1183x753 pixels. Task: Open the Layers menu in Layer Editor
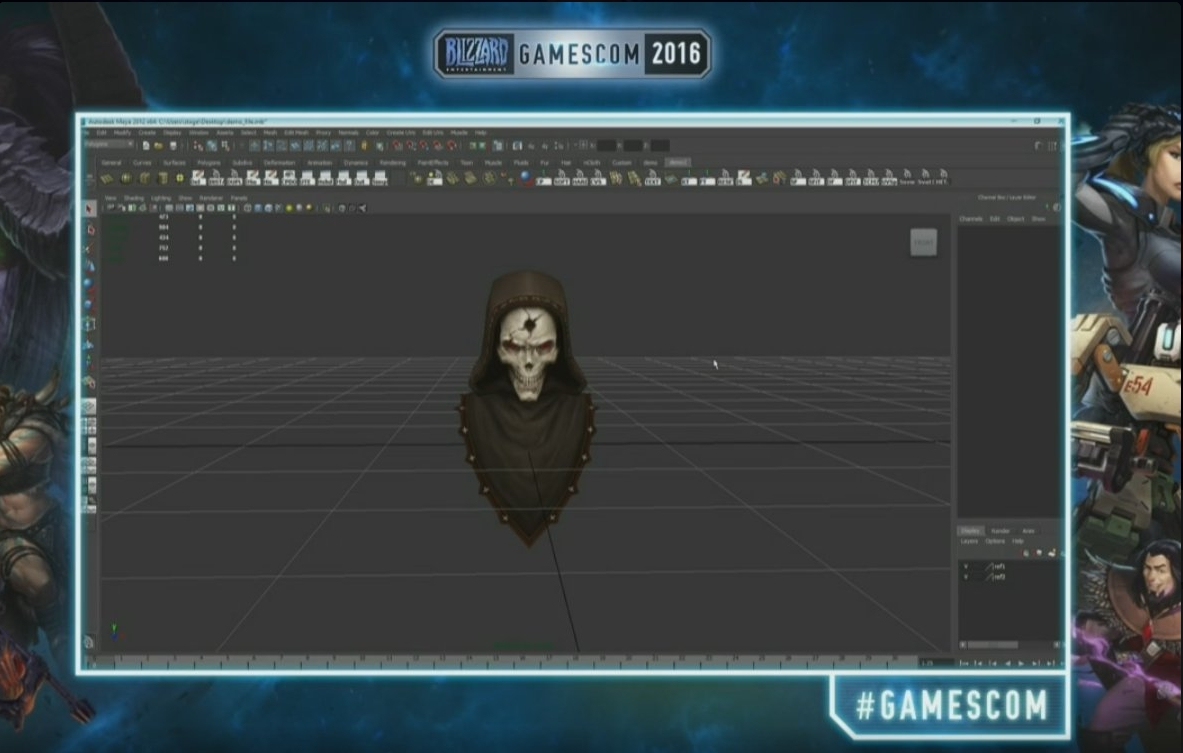coord(969,542)
